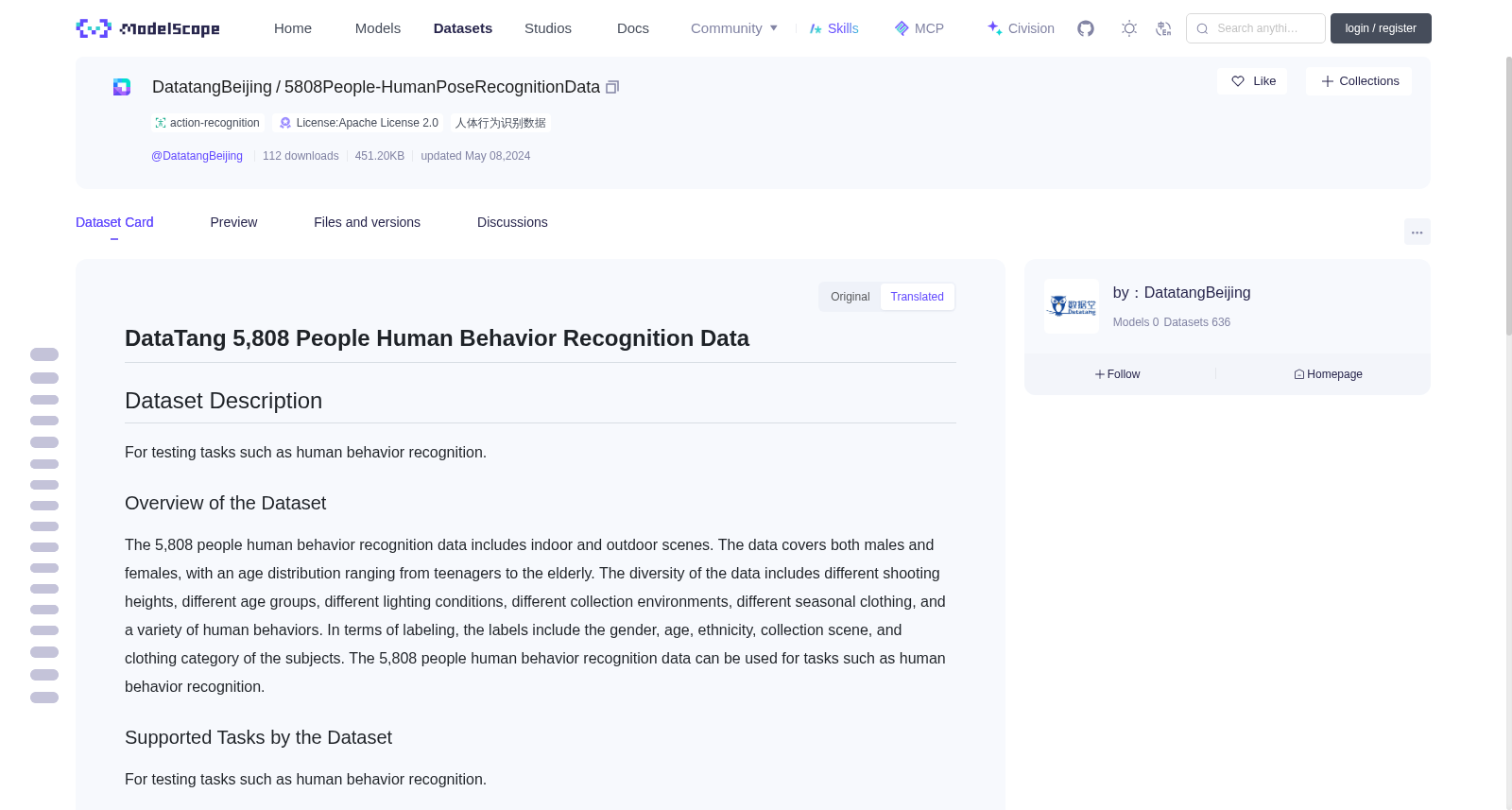Screen dimensions: 1512x810
Task: Select the Translated view option
Action: coord(917,297)
